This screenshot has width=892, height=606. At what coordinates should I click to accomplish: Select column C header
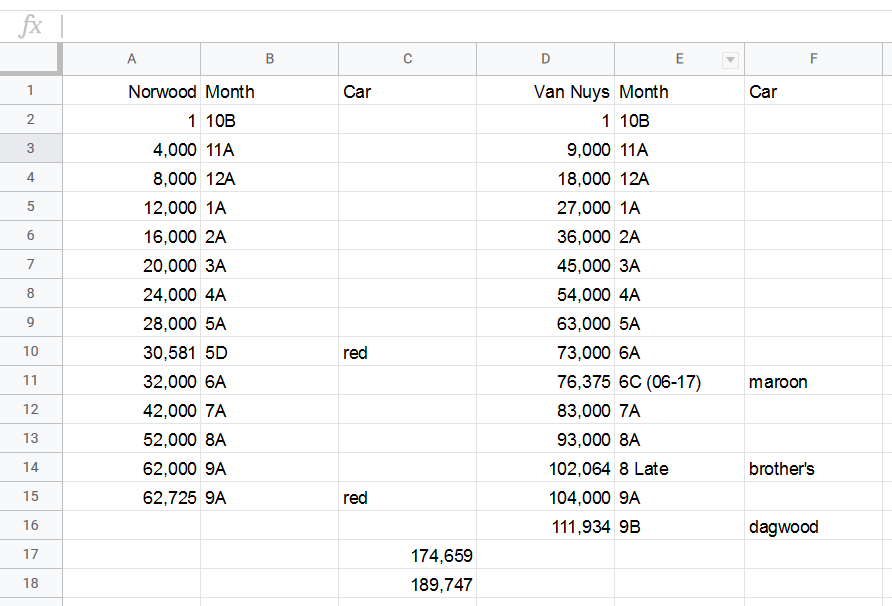pos(407,59)
